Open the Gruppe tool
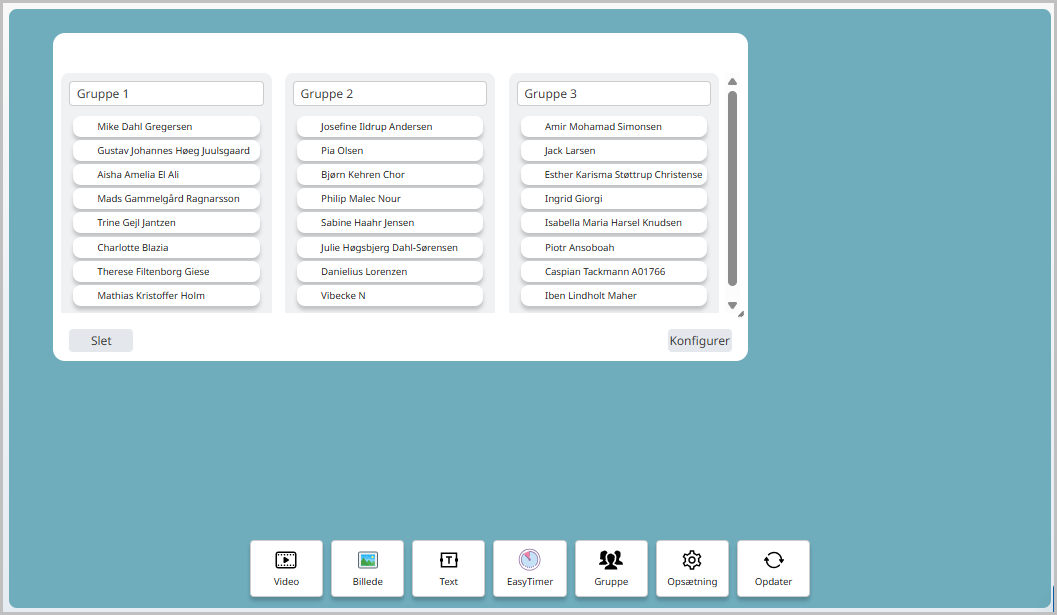Image resolution: width=1057 pixels, height=615 pixels. pos(611,568)
